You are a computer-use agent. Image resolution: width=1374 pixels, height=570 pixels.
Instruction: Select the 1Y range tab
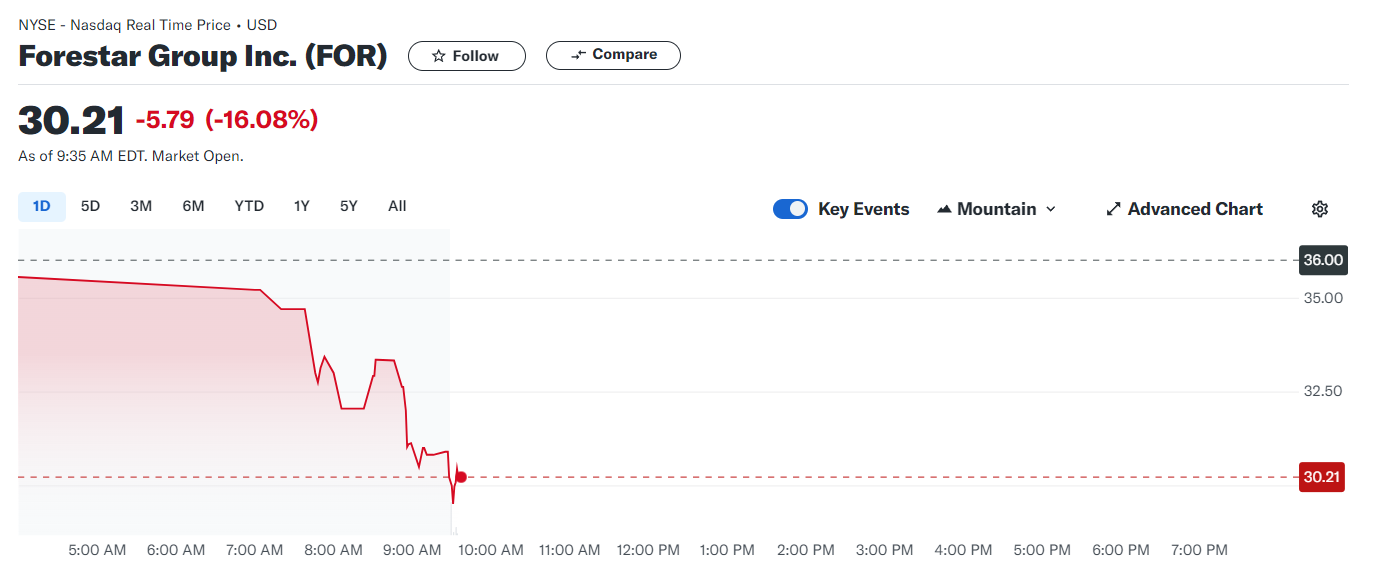coord(301,206)
